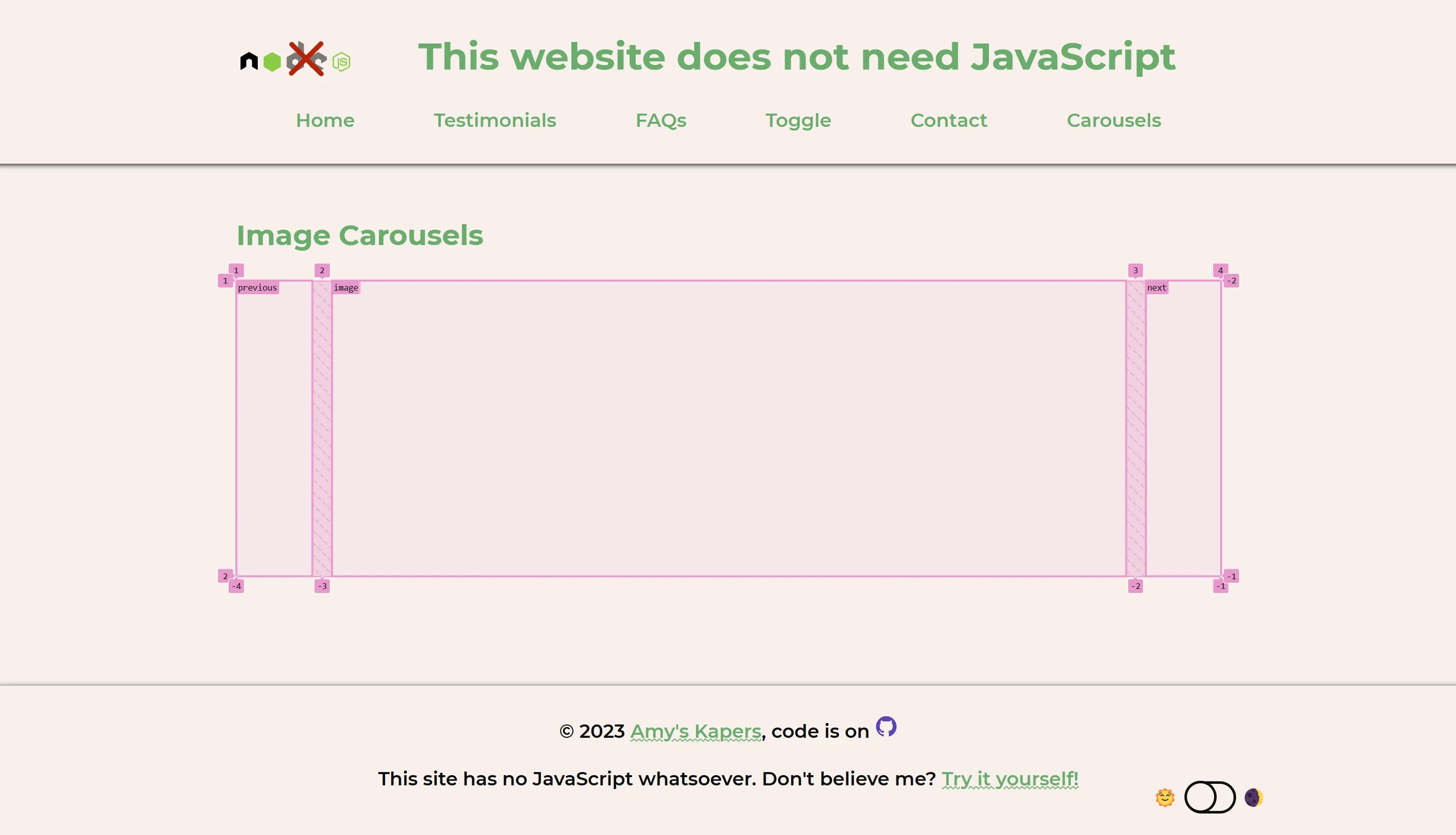
Task: Go to the Home page
Action: 325,120
